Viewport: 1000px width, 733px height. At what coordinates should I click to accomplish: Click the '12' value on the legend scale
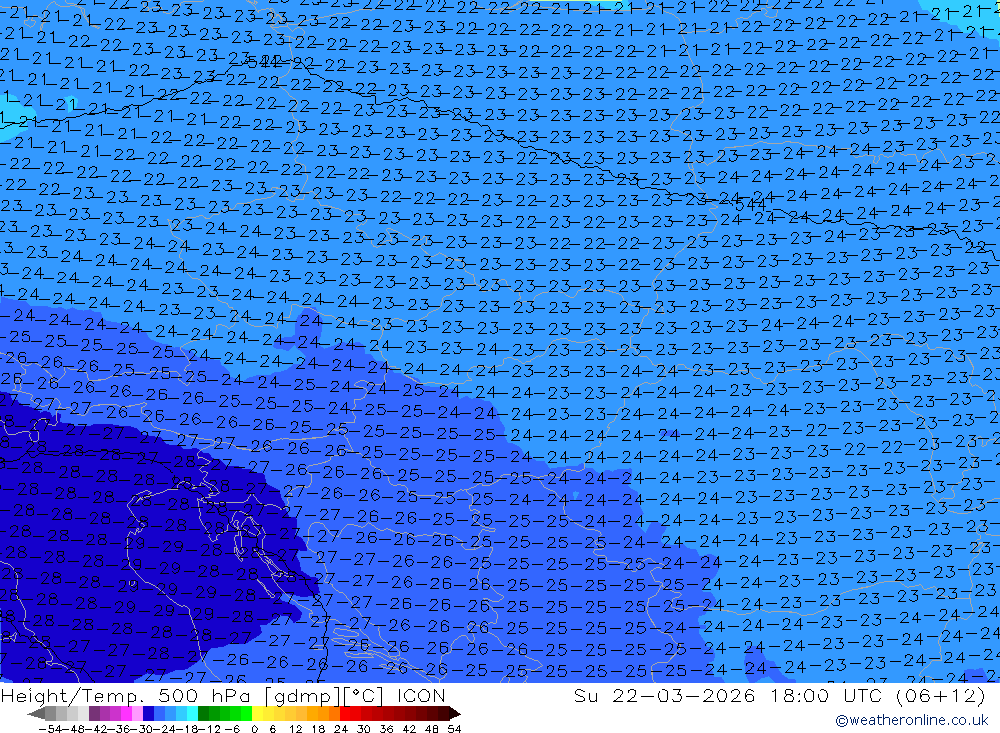coord(296,729)
